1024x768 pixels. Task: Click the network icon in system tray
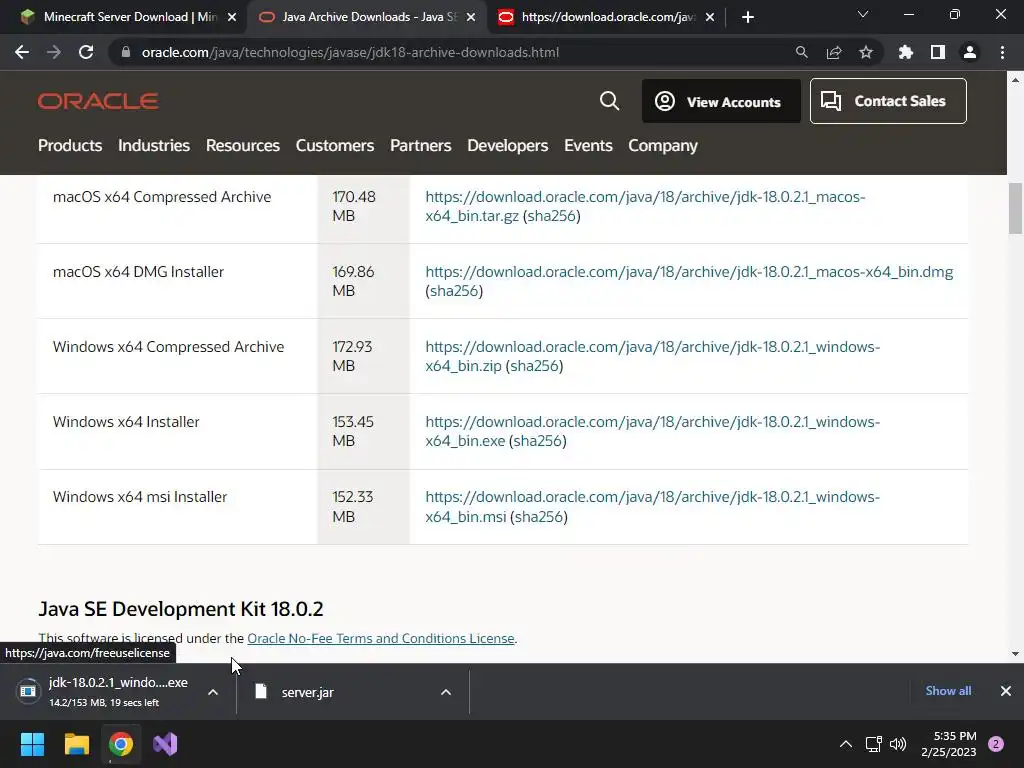873,744
